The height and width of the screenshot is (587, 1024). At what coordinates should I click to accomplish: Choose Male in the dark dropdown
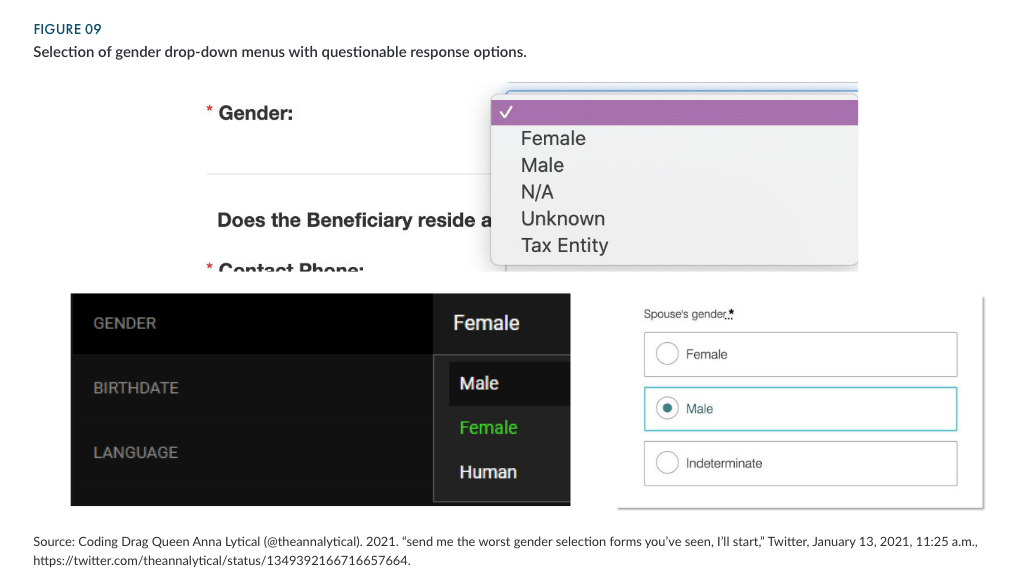[x=479, y=384]
